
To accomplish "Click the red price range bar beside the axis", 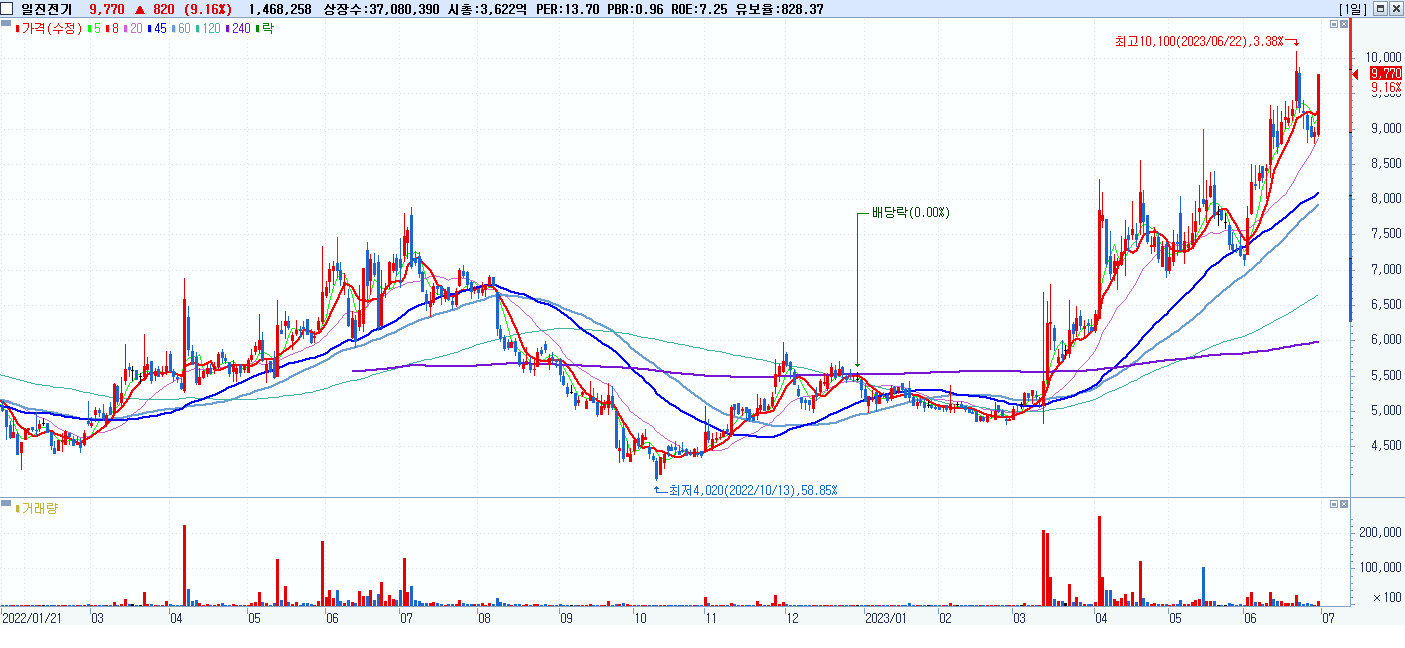I will click(1351, 75).
